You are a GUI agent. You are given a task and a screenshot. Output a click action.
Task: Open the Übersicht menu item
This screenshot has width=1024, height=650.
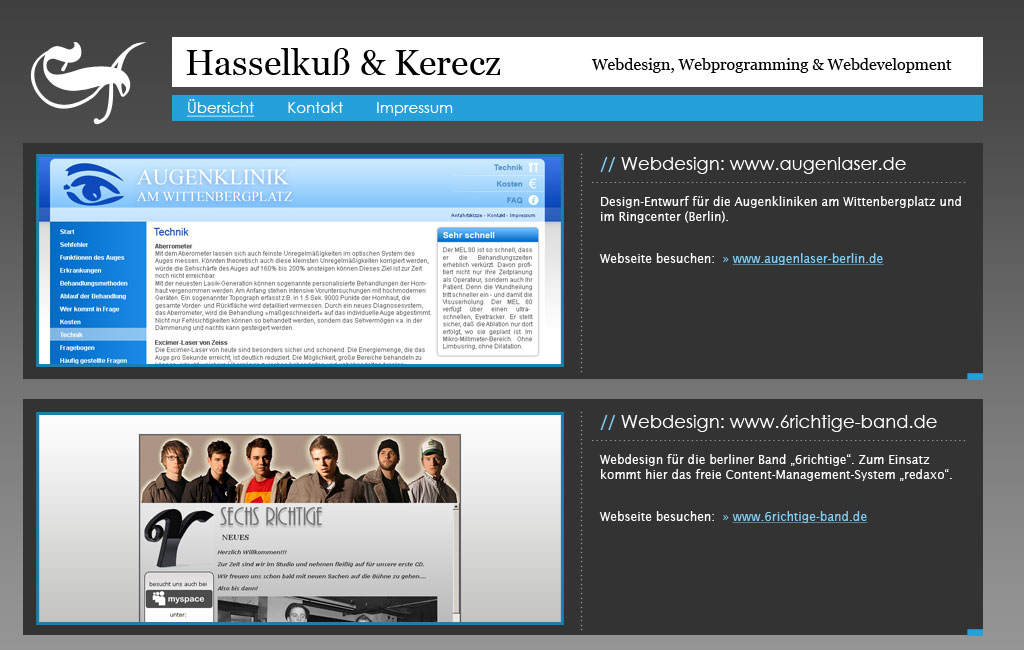point(220,108)
